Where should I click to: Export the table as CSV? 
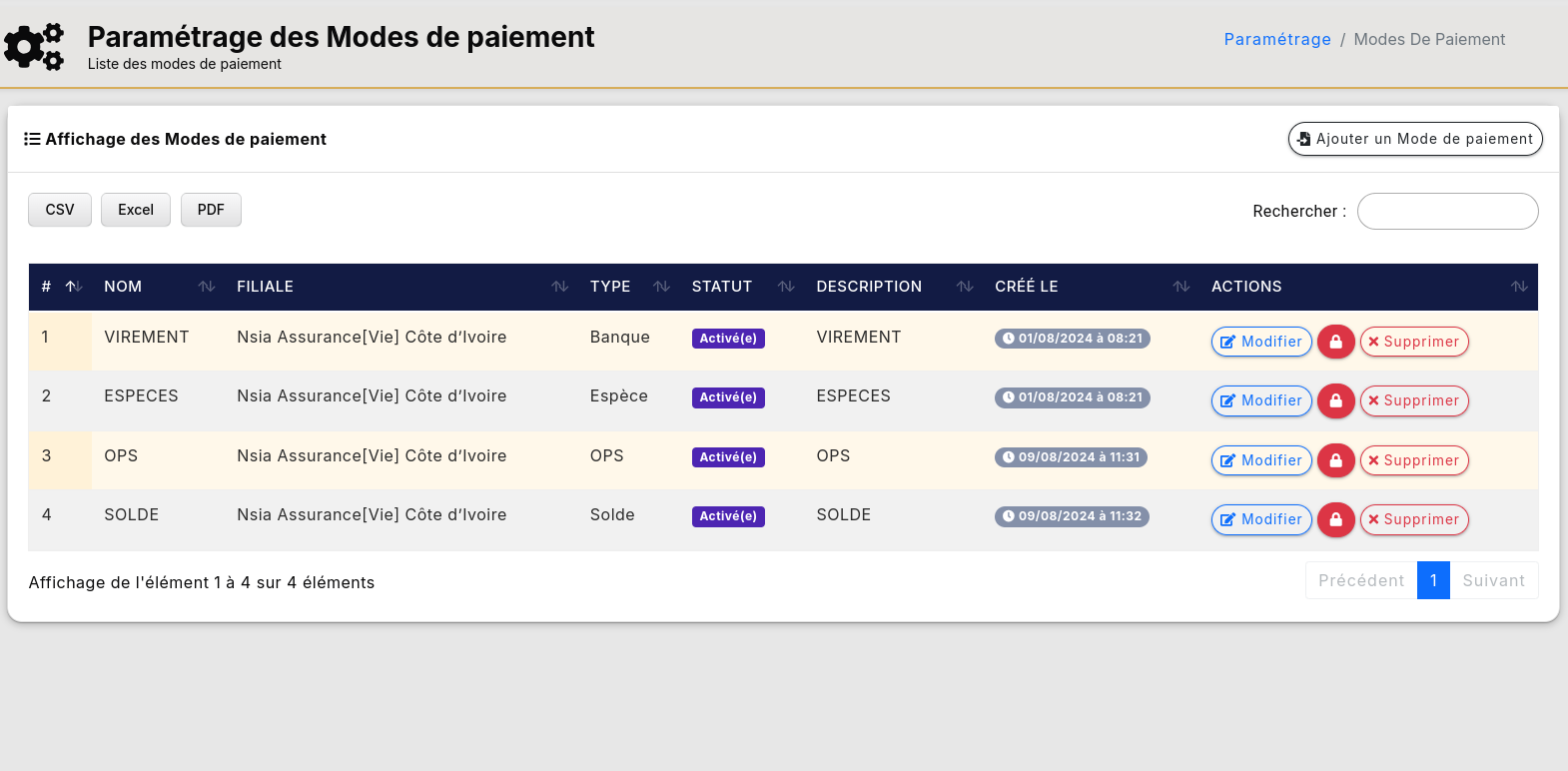(60, 210)
